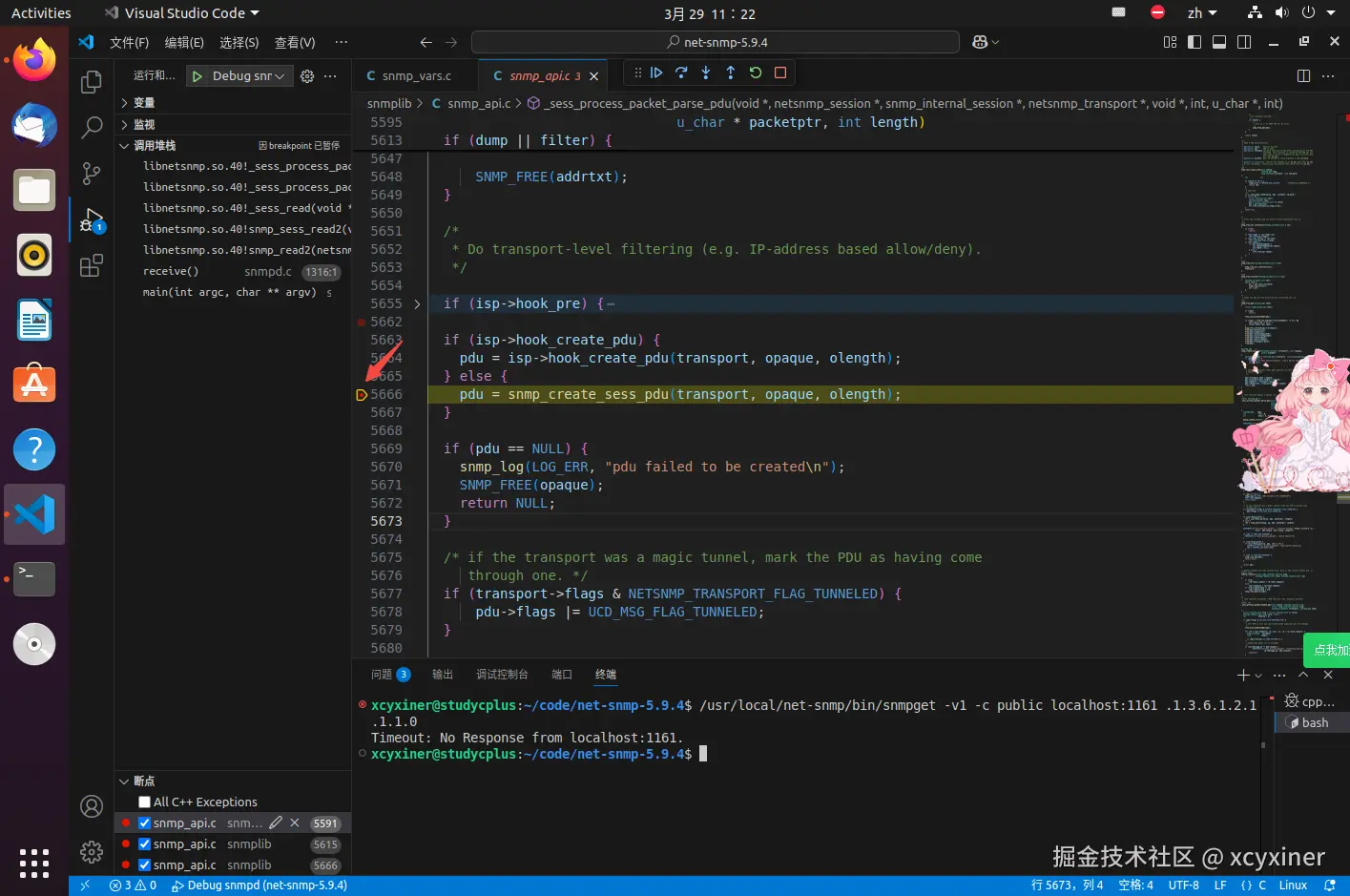
Task: Click the net-snmp-5.9.4 search box
Action: (716, 42)
